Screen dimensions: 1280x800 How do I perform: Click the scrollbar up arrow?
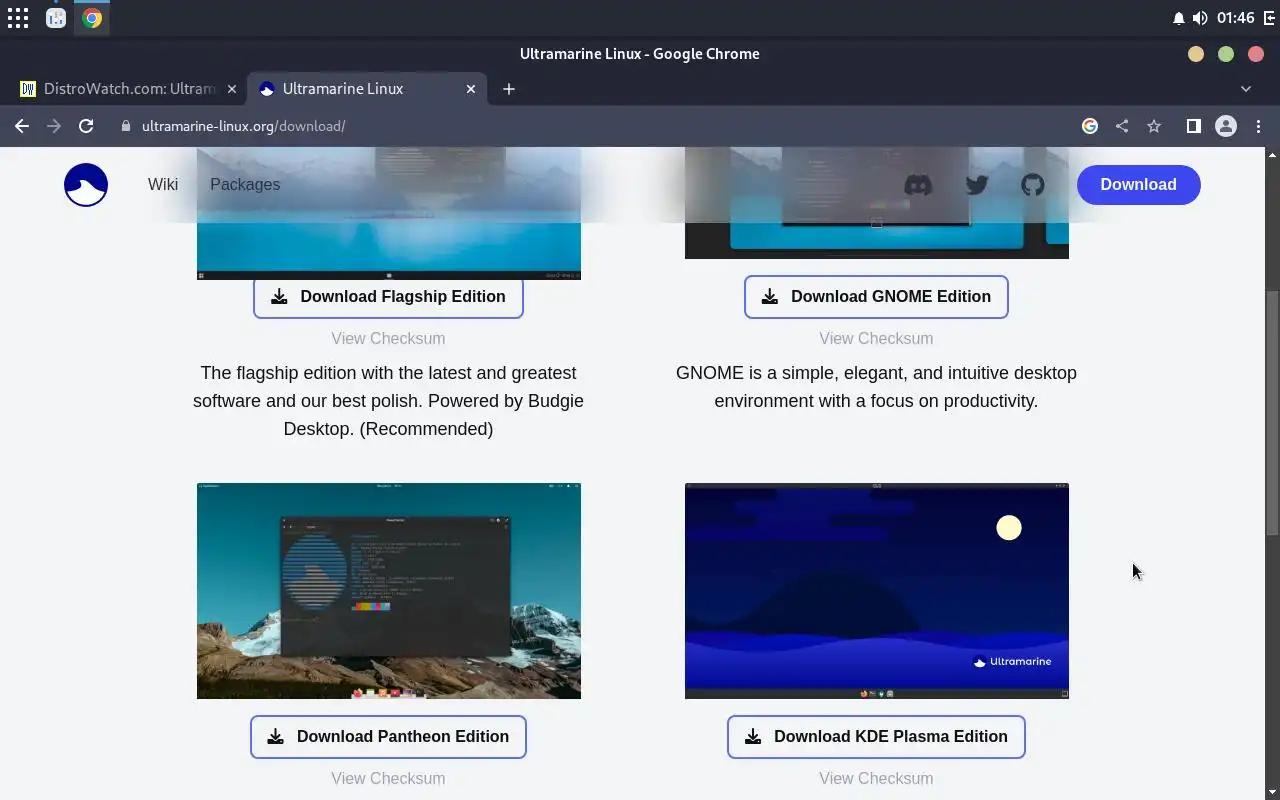click(x=1272, y=154)
